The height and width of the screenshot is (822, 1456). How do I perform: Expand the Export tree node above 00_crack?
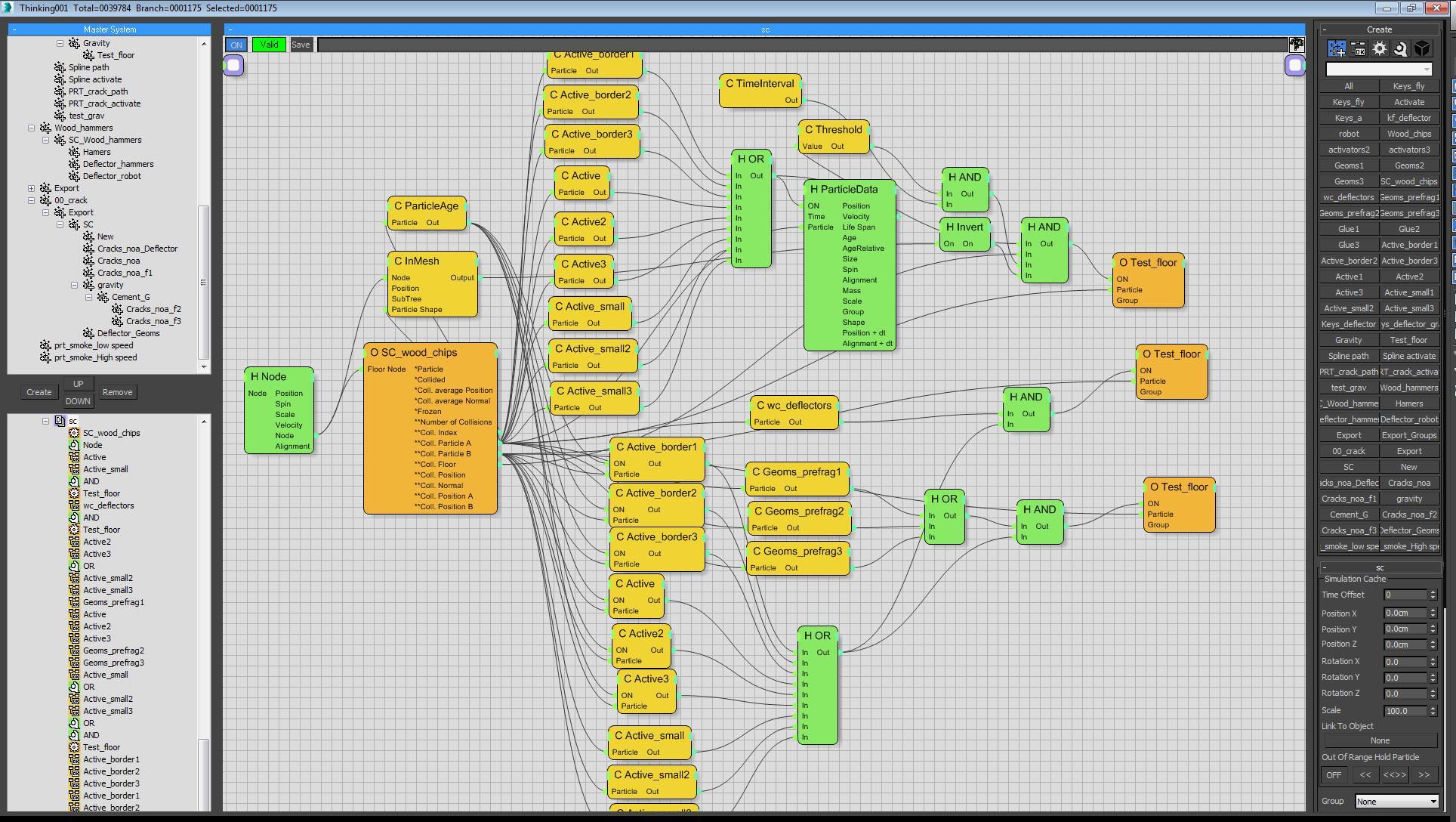click(x=32, y=189)
